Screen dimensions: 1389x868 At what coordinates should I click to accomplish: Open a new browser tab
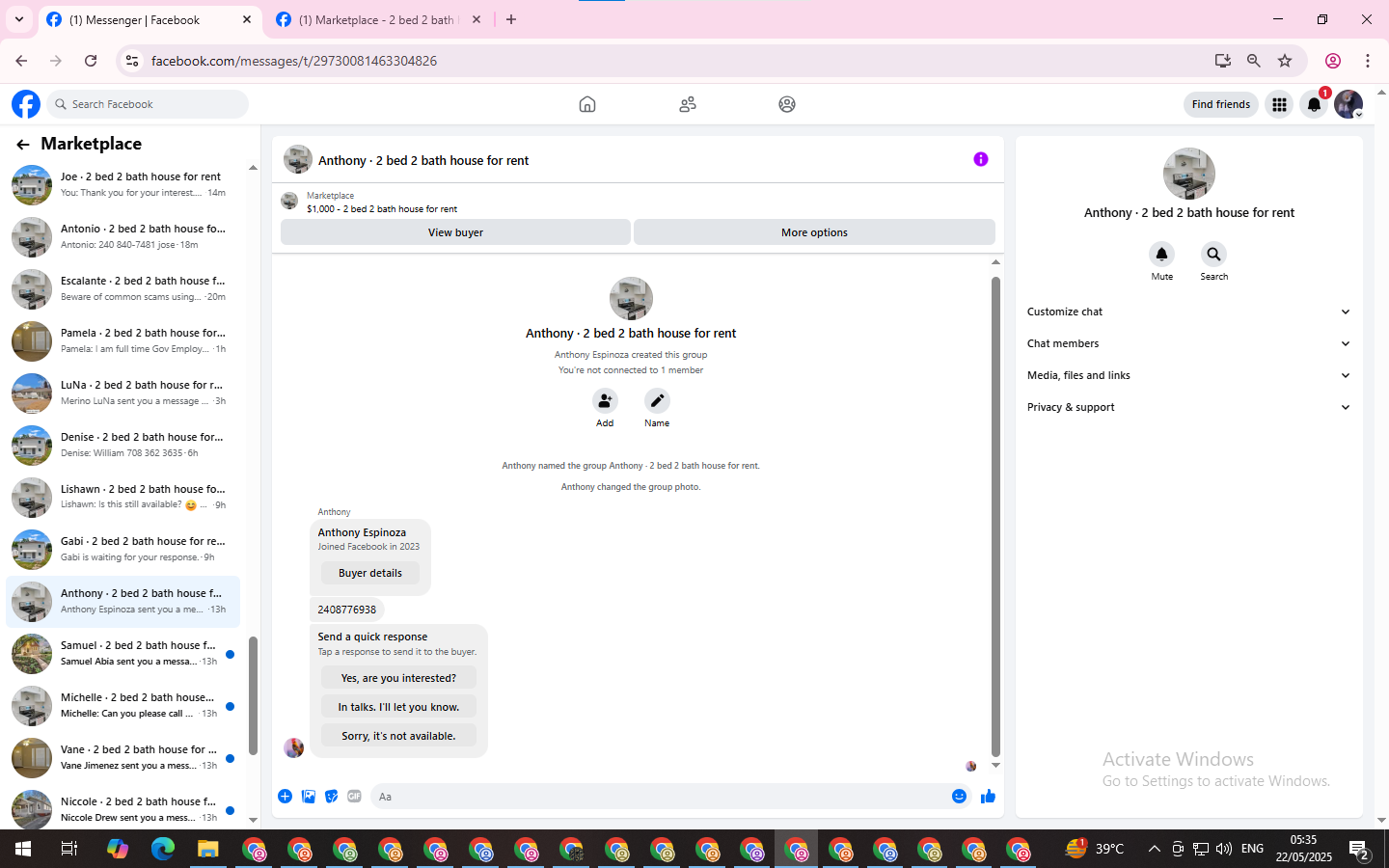point(511,19)
